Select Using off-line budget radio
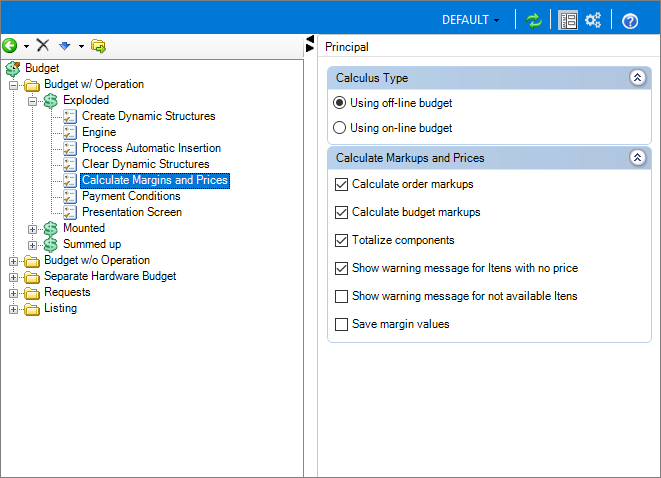Viewport: 661px width, 478px height. click(x=339, y=103)
